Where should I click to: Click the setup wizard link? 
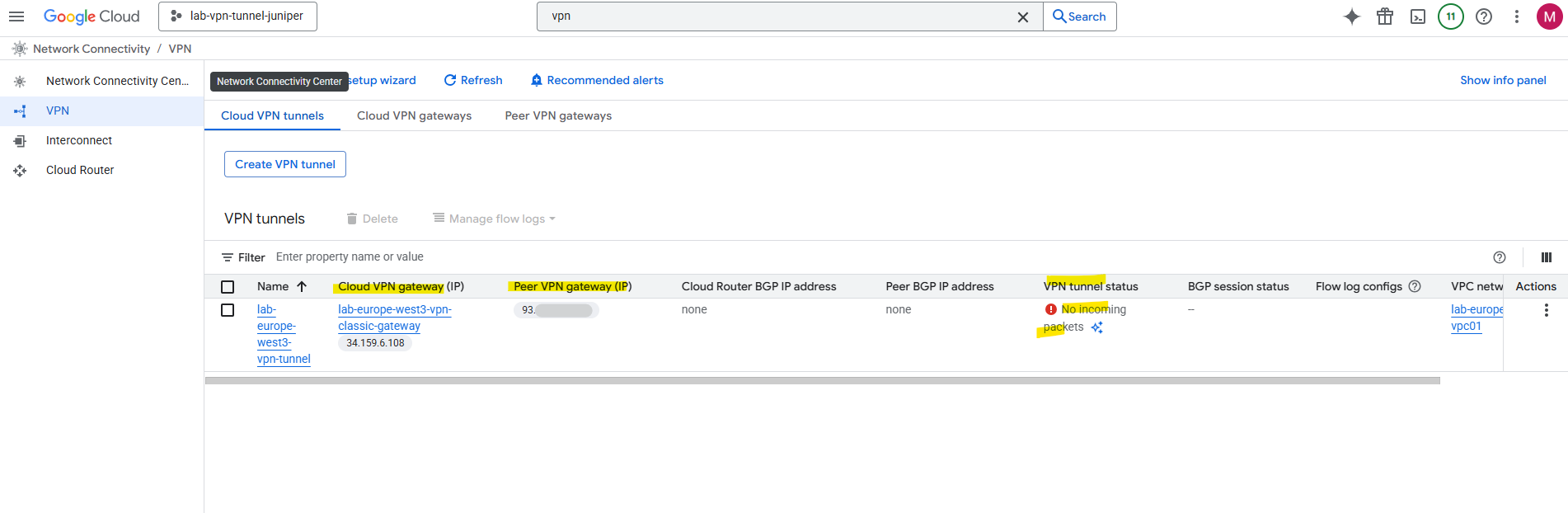(383, 80)
